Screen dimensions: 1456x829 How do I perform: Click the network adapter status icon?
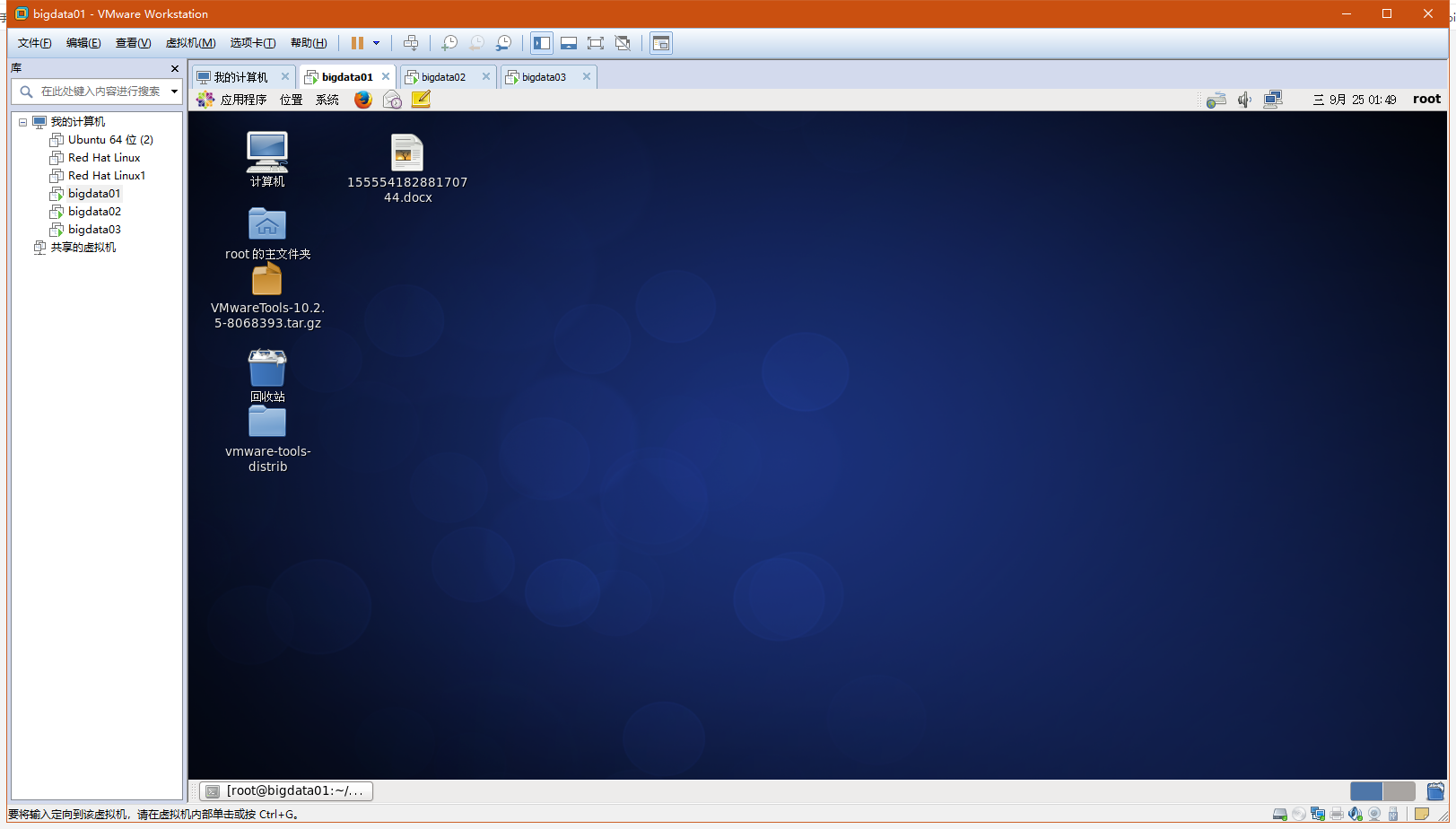click(1318, 814)
